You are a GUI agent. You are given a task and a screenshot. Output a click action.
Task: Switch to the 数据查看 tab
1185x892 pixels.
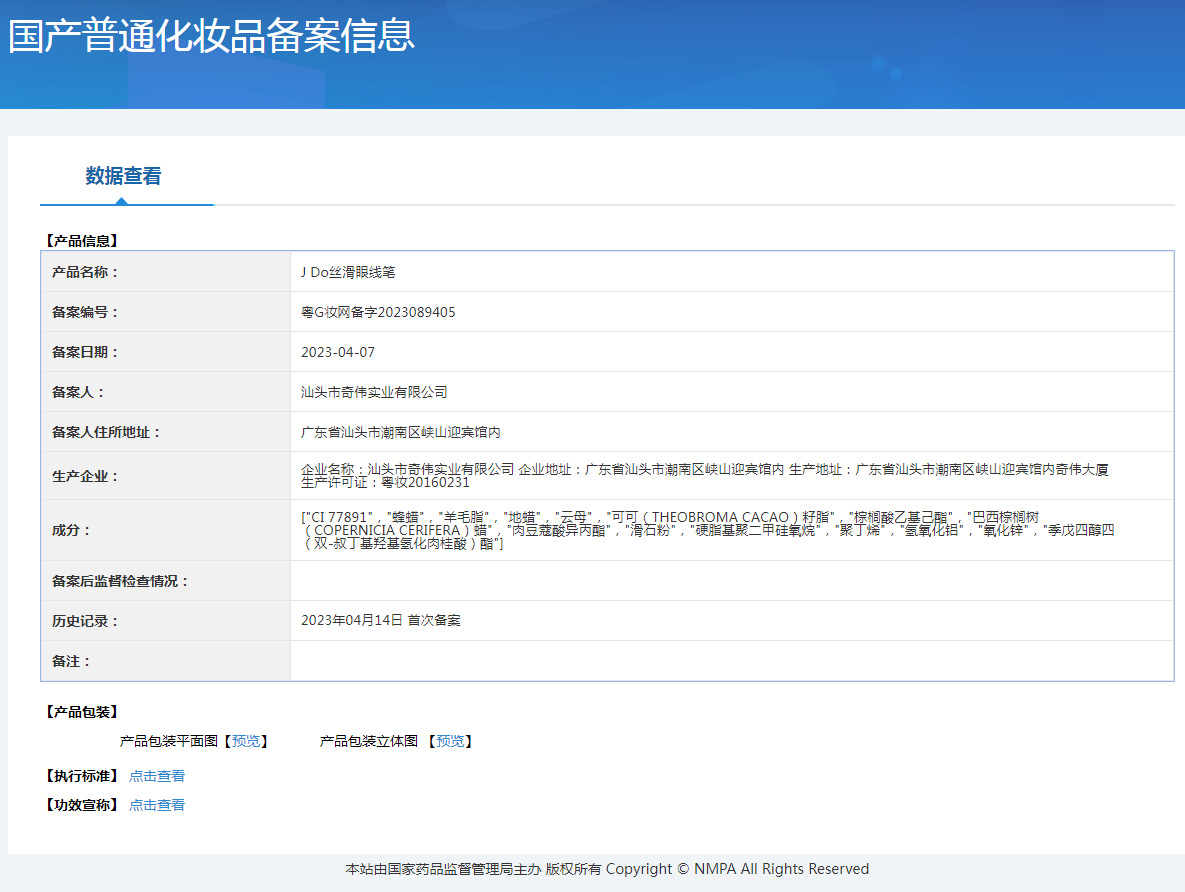point(123,177)
